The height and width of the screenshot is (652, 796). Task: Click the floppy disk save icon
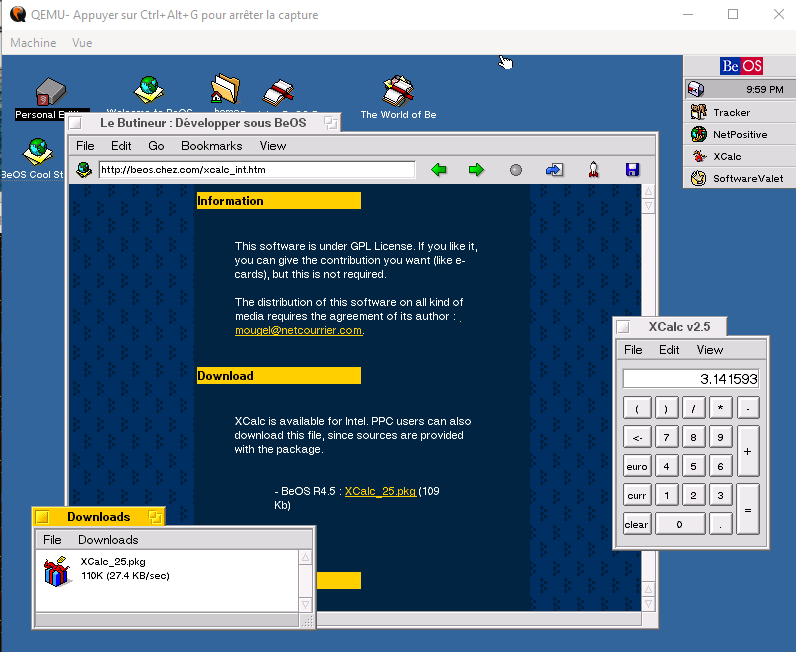point(632,170)
